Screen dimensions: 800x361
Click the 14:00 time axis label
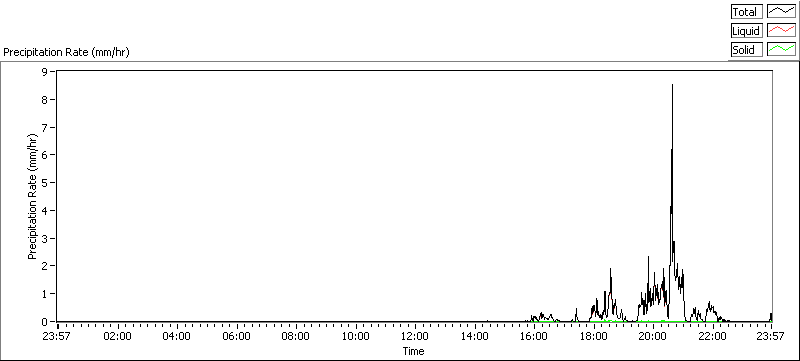pyautogui.click(x=474, y=337)
